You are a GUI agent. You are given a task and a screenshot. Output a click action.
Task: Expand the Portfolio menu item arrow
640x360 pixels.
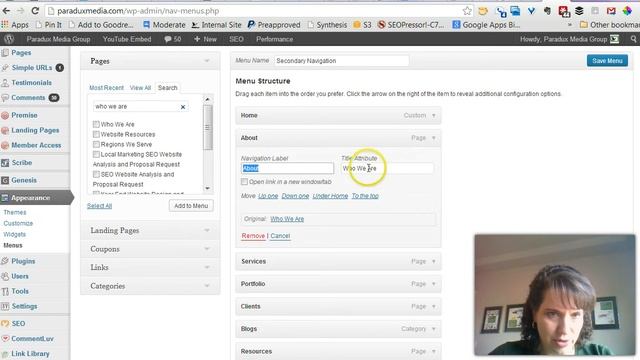pos(433,284)
